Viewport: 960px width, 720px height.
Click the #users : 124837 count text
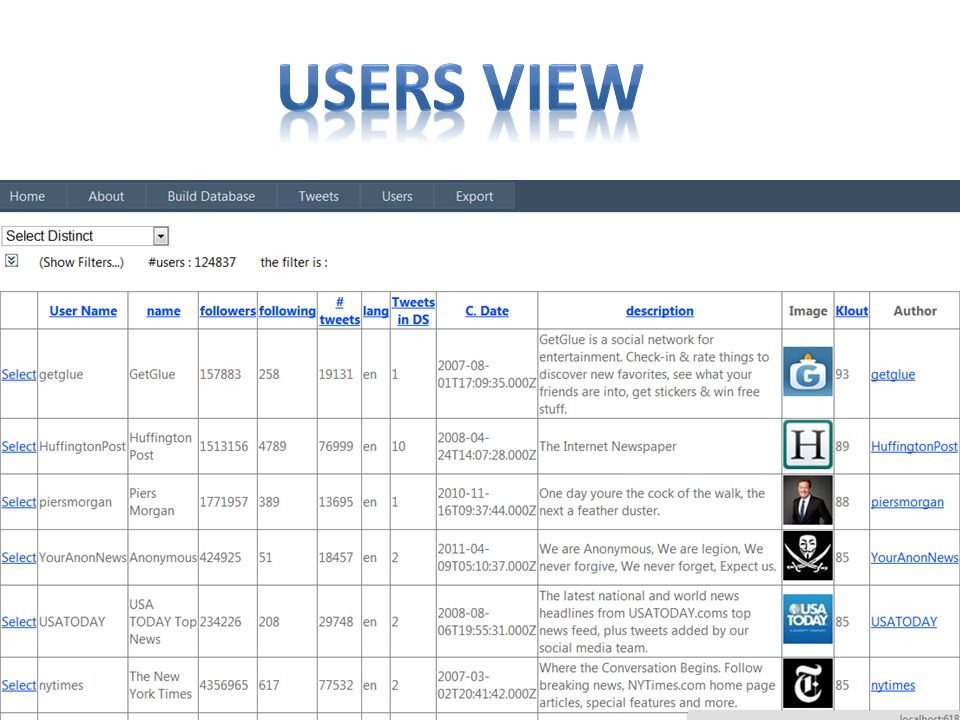click(192, 262)
